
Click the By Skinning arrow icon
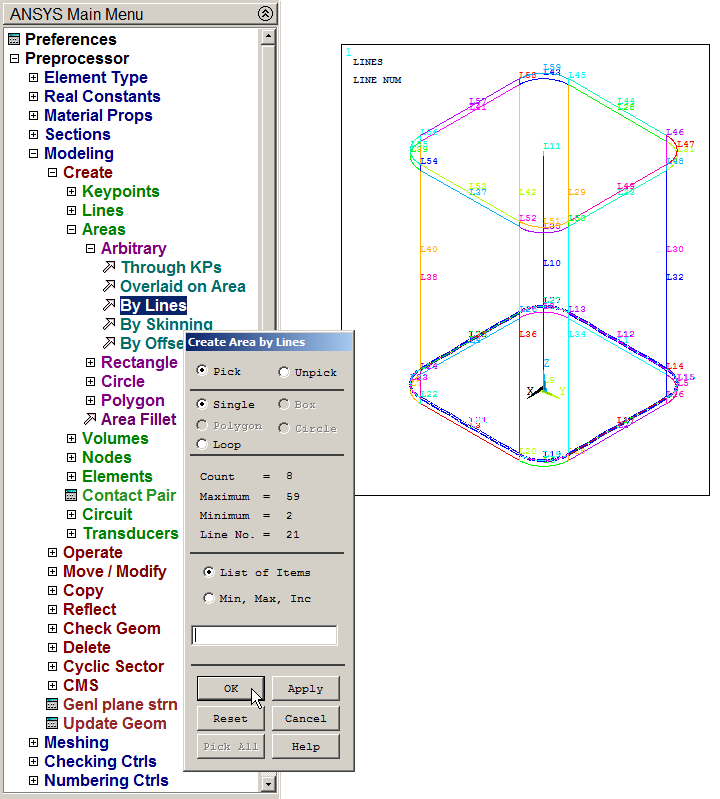pyautogui.click(x=109, y=324)
